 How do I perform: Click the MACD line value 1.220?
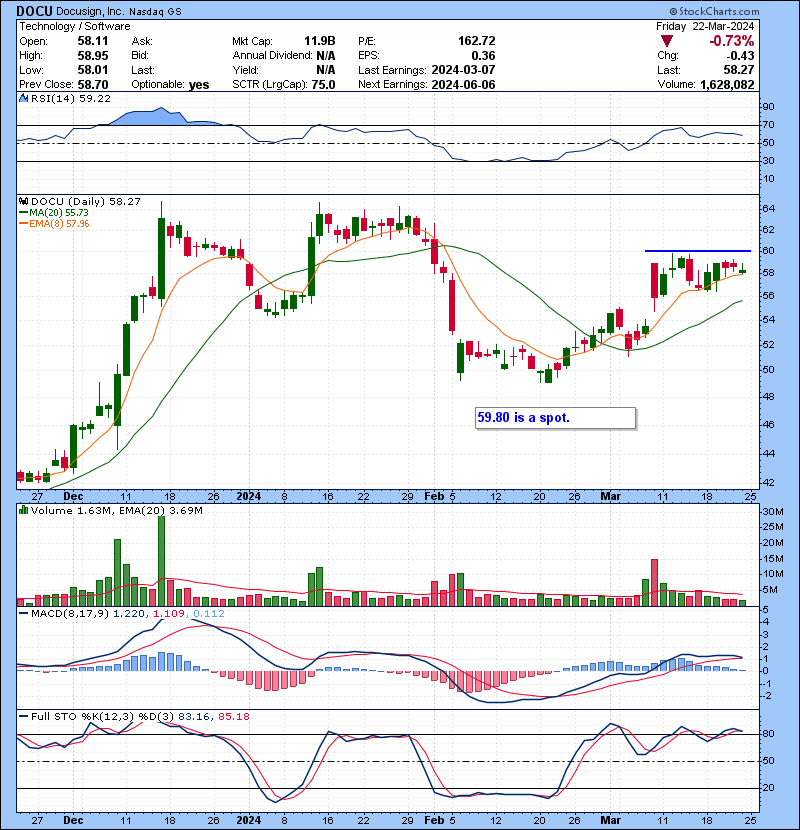[x=130, y=614]
